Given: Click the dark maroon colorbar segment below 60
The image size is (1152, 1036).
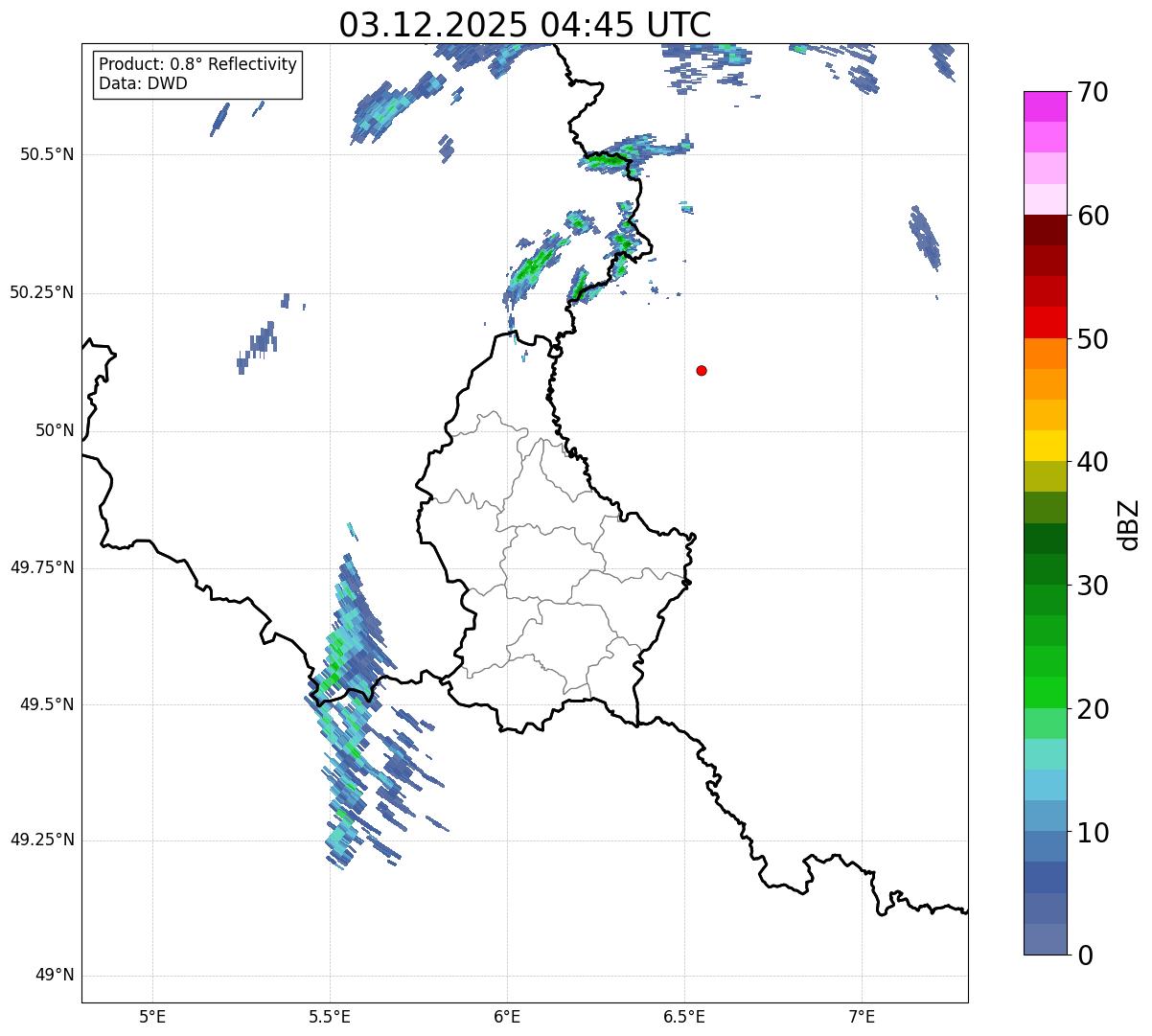Looking at the screenshot, I should tap(1046, 230).
